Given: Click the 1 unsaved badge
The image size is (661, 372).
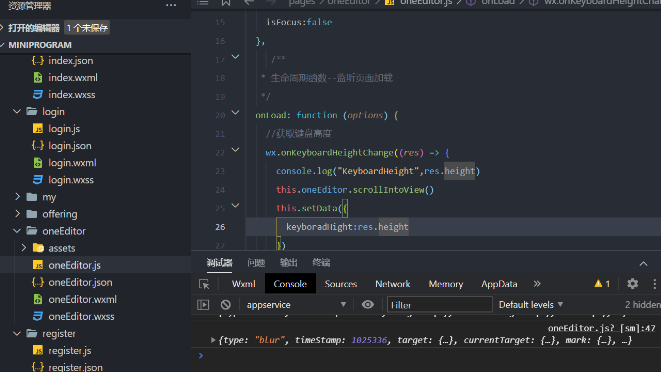Looking at the screenshot, I should point(87,28).
